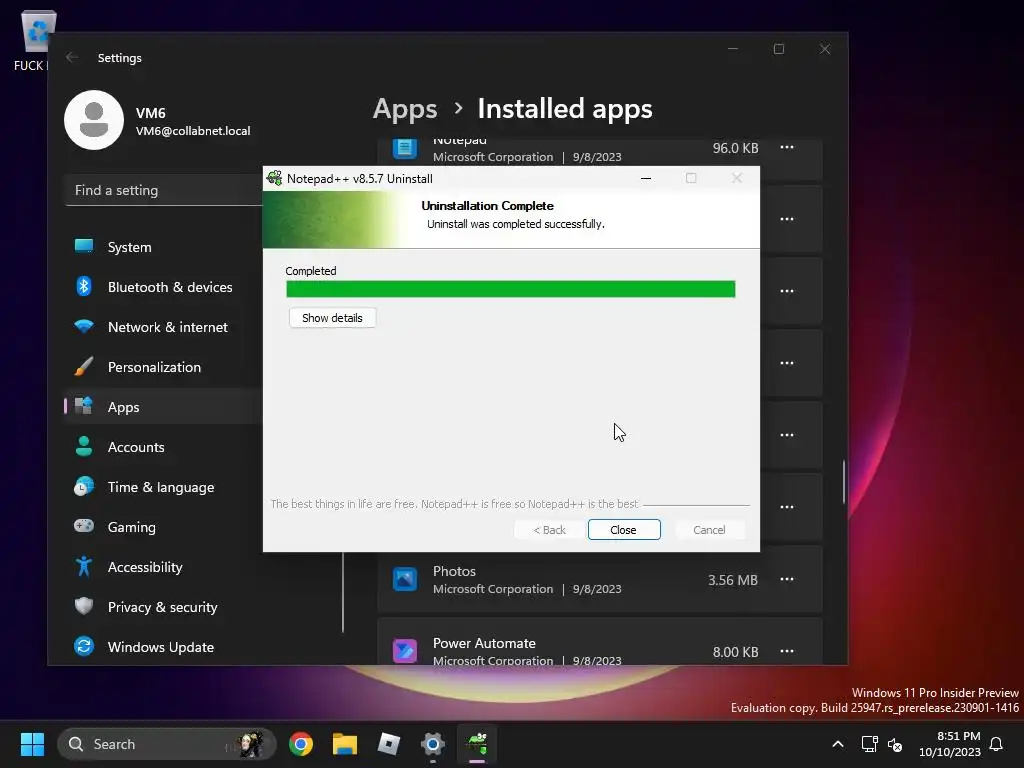Open Privacy & security settings
The width and height of the screenshot is (1024, 768).
(x=163, y=607)
